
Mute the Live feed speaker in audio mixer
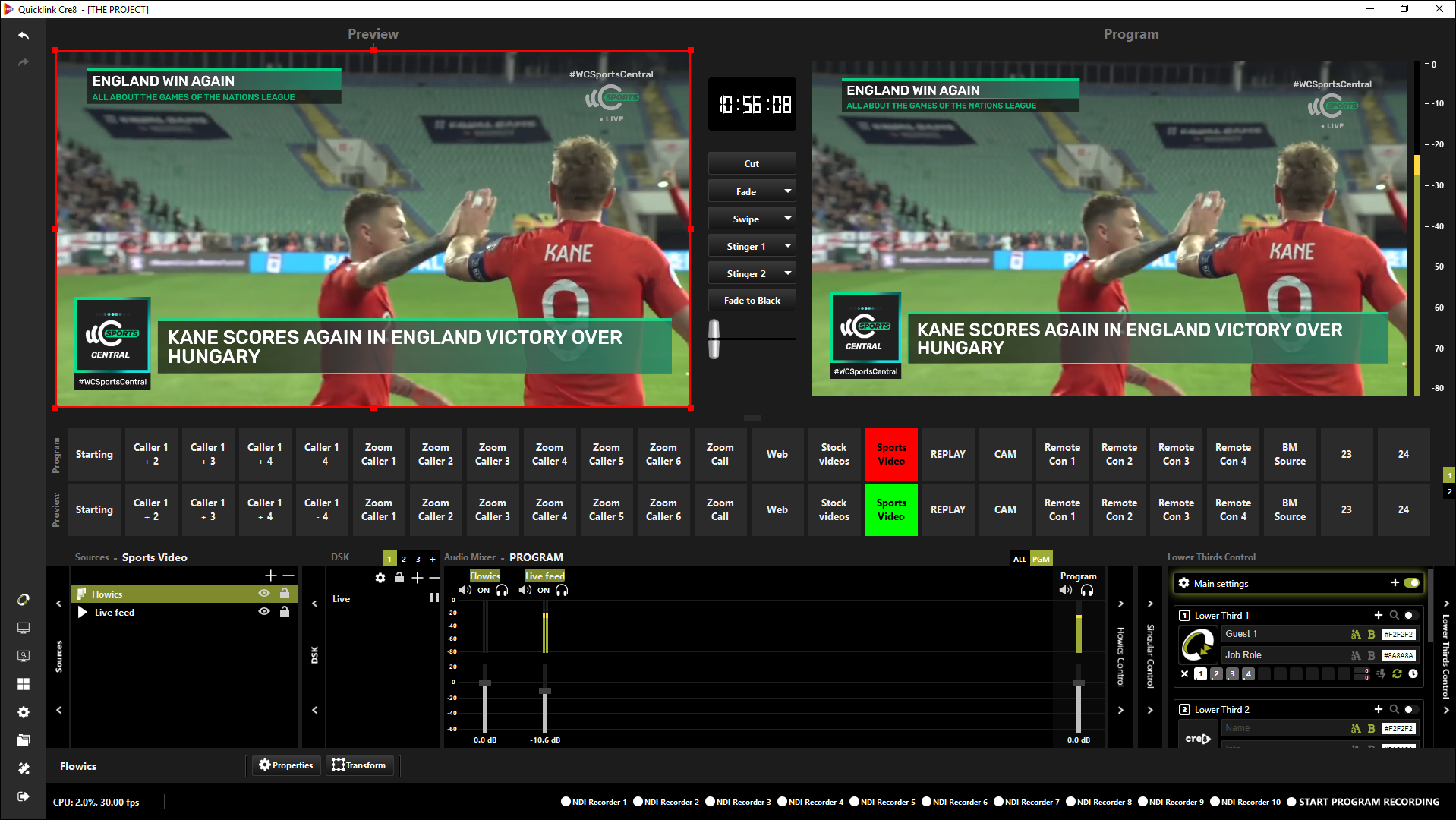click(x=525, y=591)
